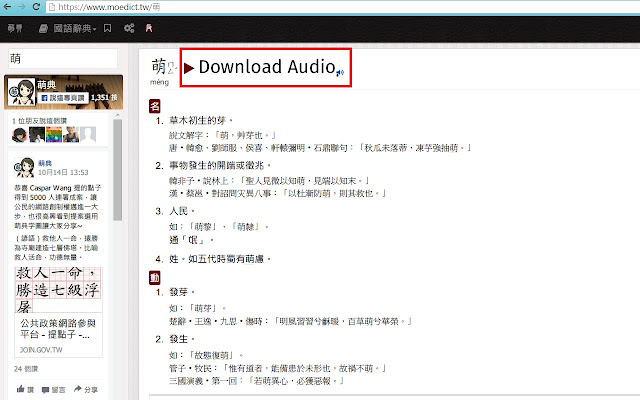Open the settings gears icon in the navbar
This screenshot has height=400, width=640.
click(x=129, y=28)
